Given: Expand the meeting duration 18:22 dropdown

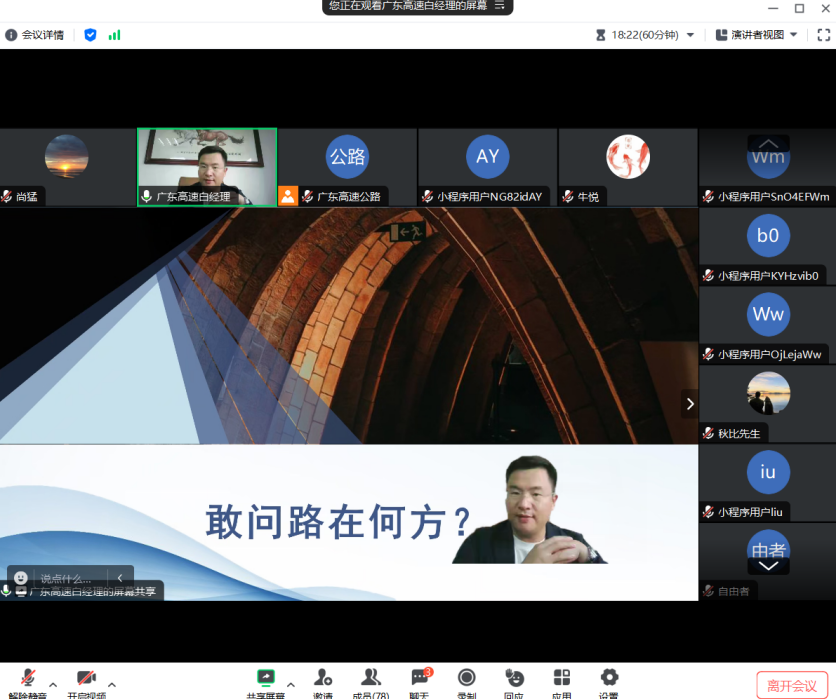Looking at the screenshot, I should click(689, 33).
